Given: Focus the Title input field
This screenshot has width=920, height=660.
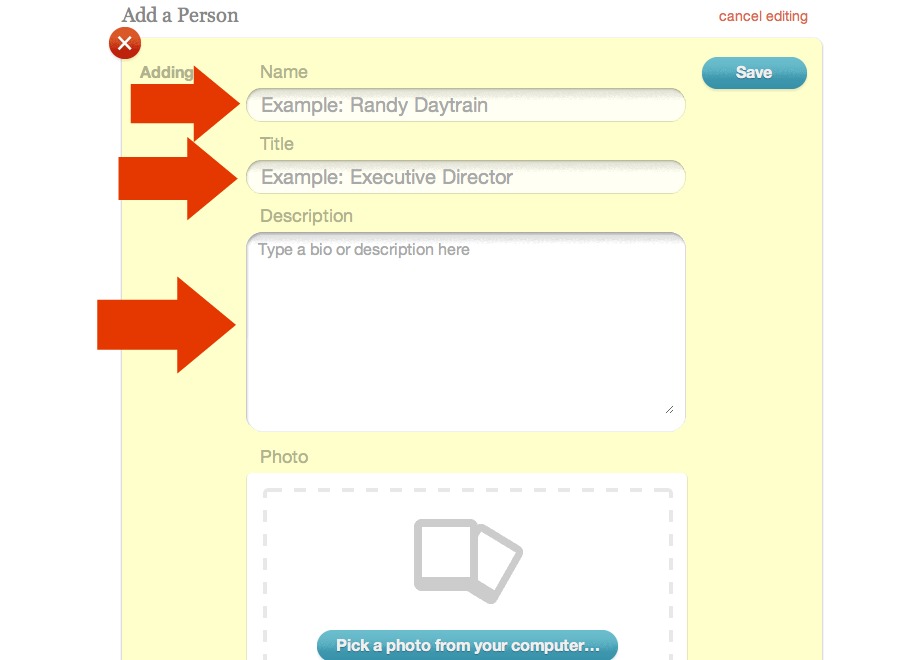Looking at the screenshot, I should pyautogui.click(x=466, y=177).
